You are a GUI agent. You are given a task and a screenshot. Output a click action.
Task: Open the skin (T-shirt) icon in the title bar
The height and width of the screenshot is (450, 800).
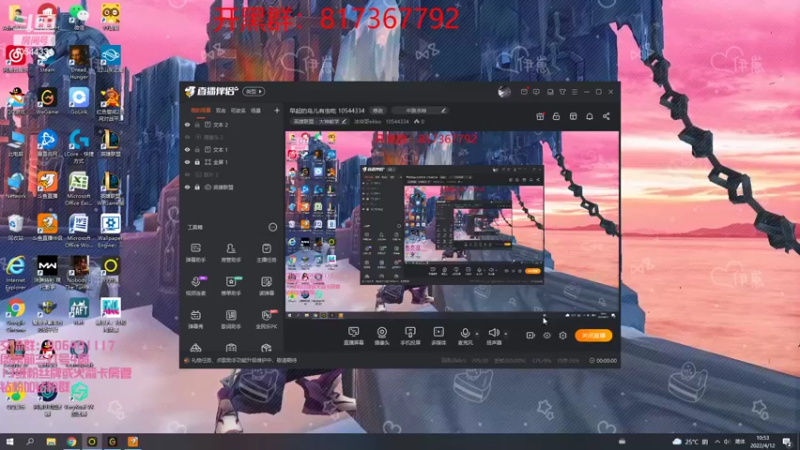(562, 92)
